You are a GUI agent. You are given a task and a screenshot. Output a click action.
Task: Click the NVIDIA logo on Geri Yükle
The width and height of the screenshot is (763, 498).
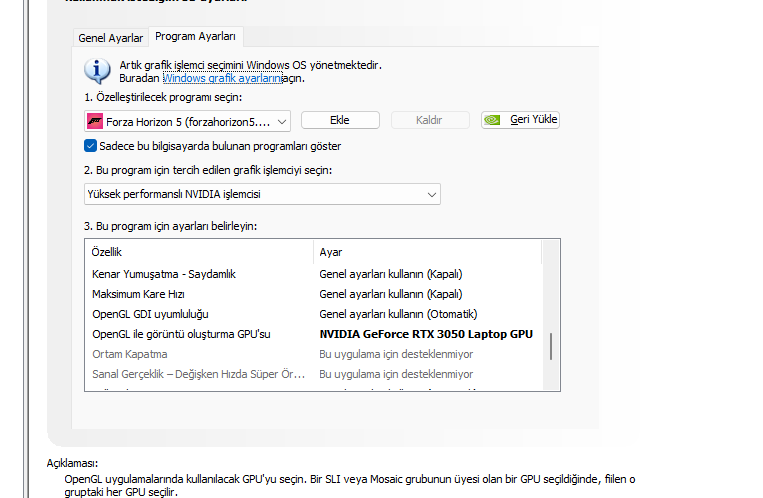click(x=492, y=120)
